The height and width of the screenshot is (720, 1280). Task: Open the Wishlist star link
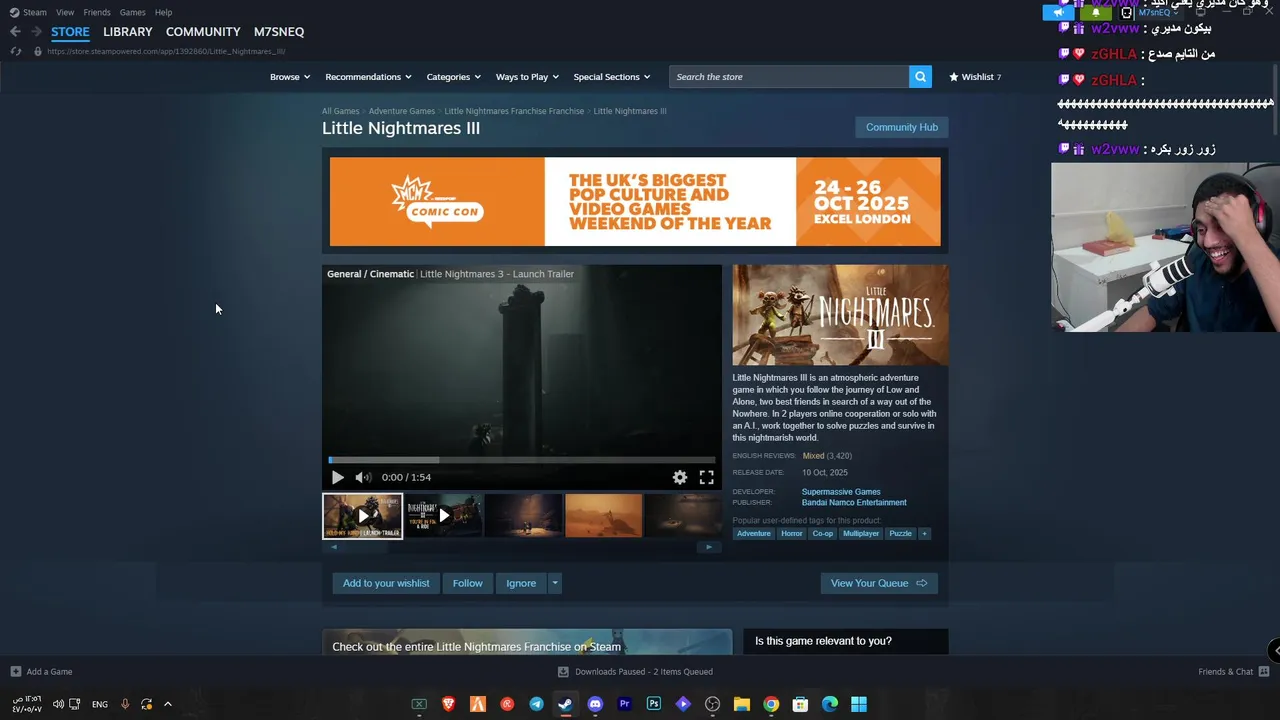point(975,77)
